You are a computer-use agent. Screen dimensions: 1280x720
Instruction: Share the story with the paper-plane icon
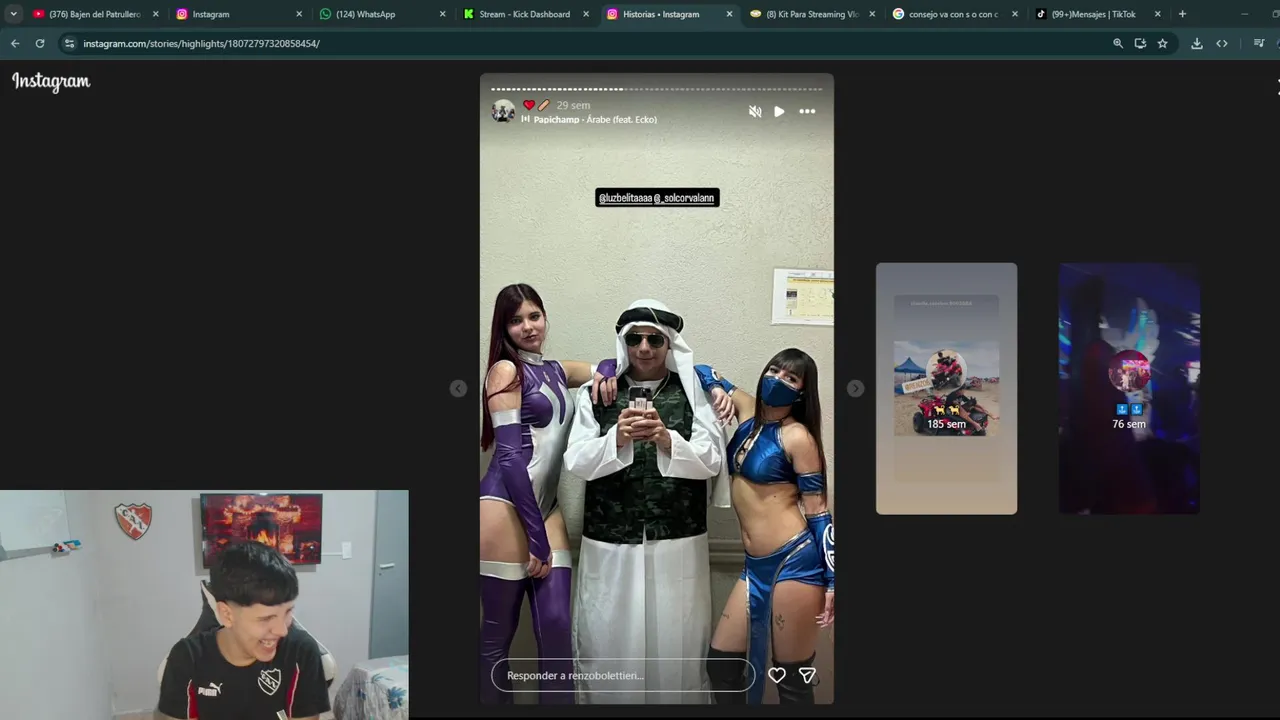click(x=807, y=675)
